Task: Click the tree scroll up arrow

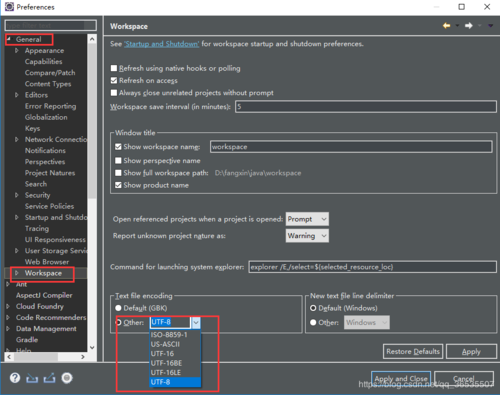Action: point(92,39)
